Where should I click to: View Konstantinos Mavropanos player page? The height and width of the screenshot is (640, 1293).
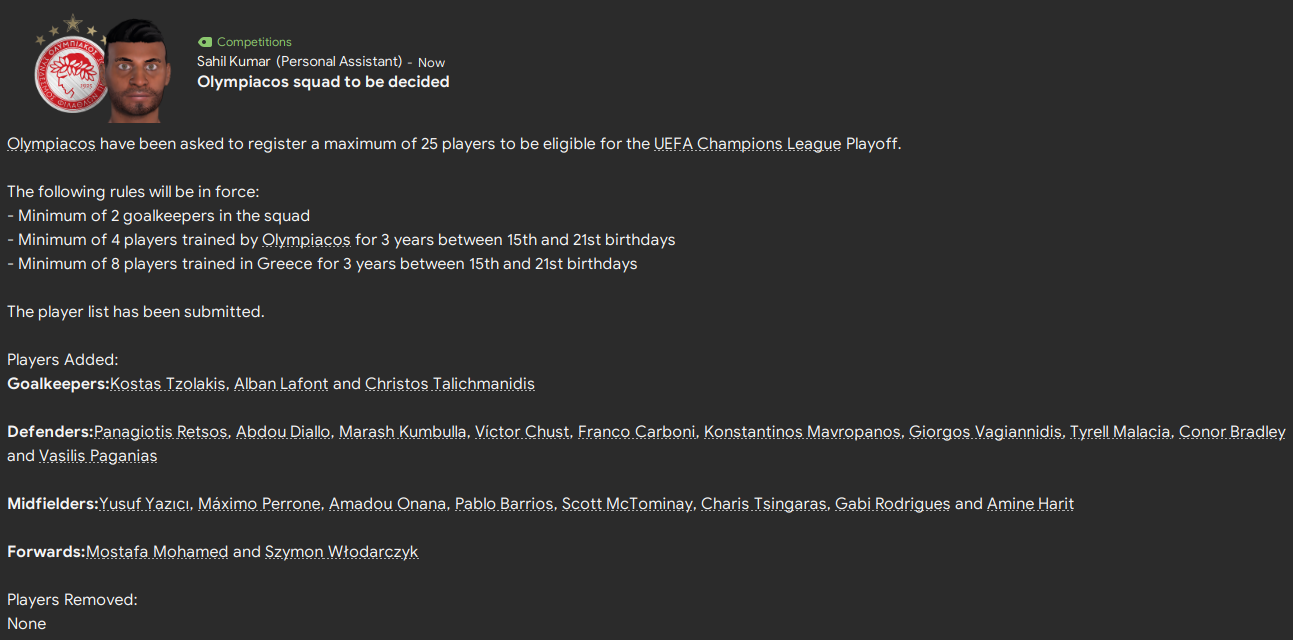802,432
